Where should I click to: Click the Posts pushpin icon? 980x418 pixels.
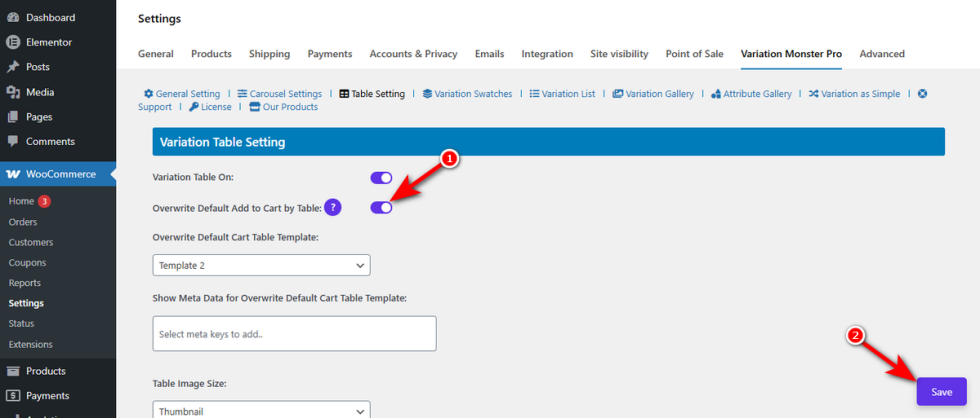12,67
